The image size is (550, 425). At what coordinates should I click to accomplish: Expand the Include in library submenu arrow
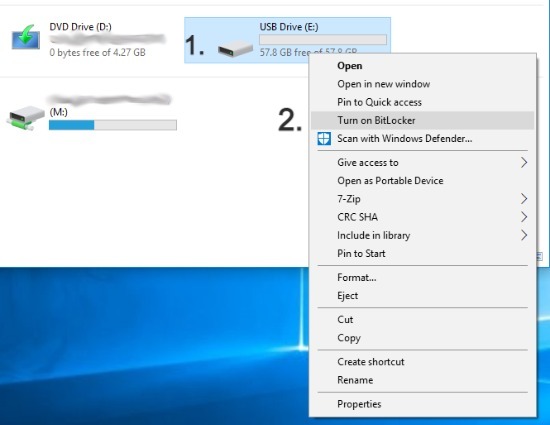pyautogui.click(x=524, y=235)
